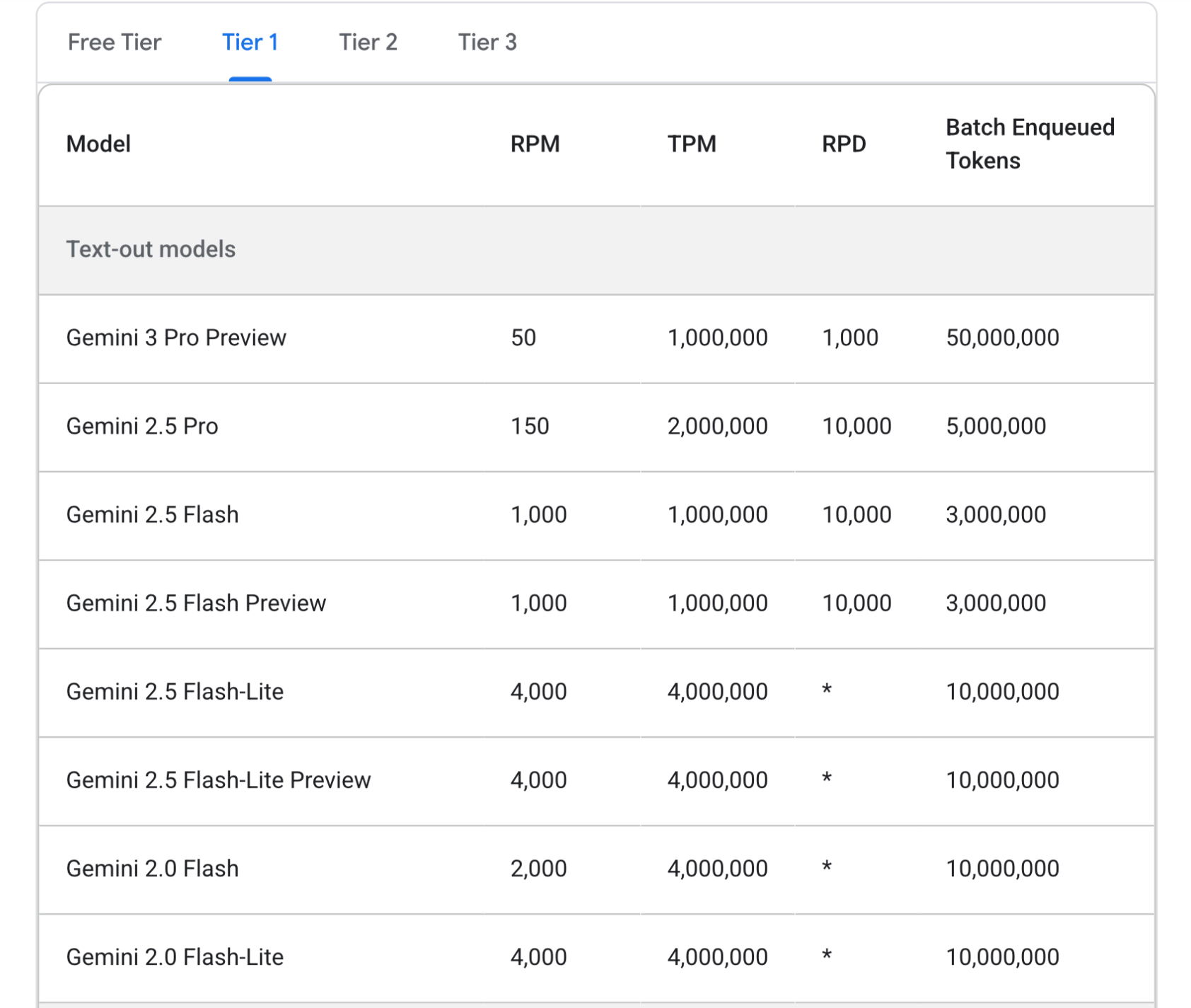Click the RPD column header
The image size is (1191, 1008).
coord(843,144)
